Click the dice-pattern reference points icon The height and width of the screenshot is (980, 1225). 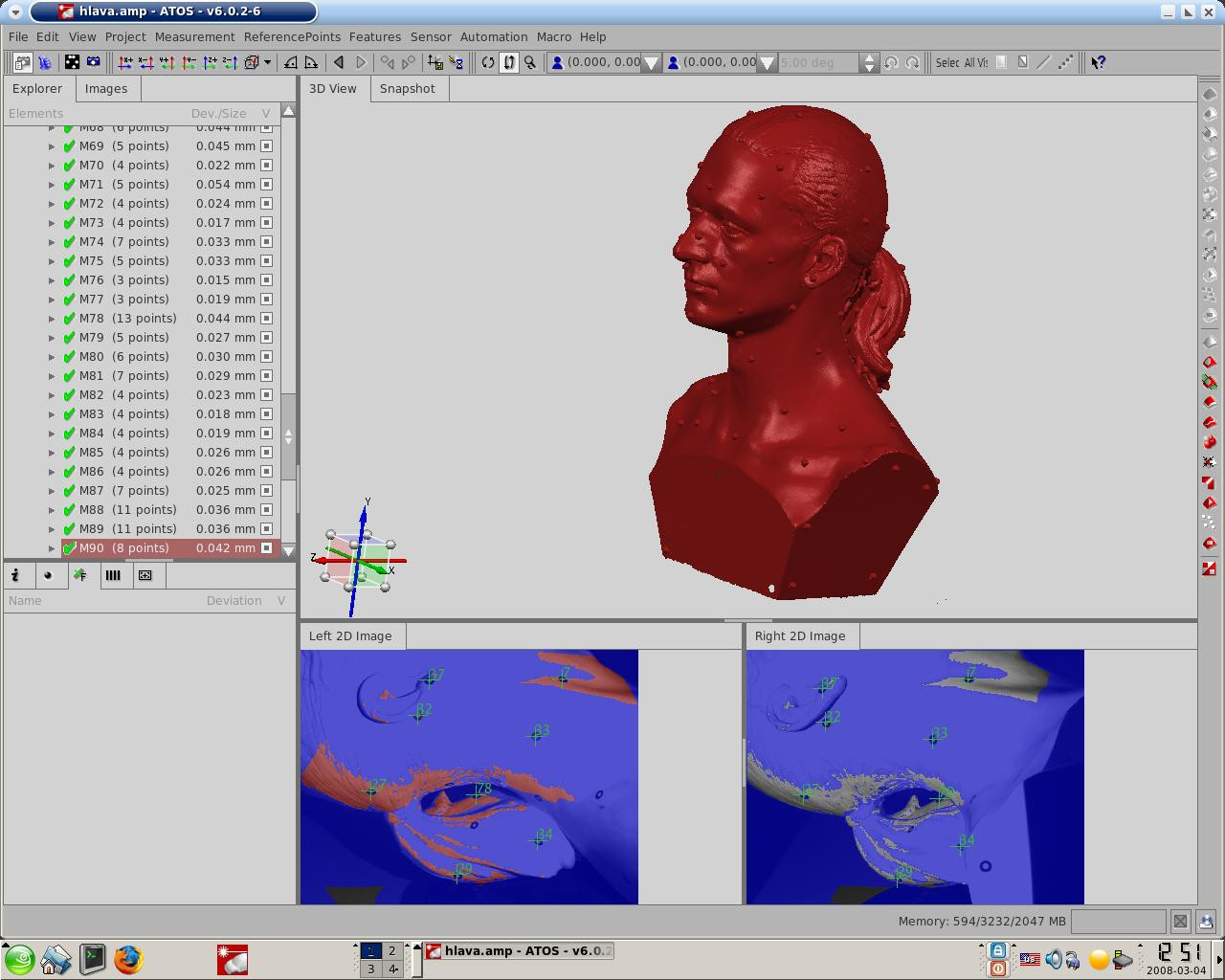(x=72, y=62)
